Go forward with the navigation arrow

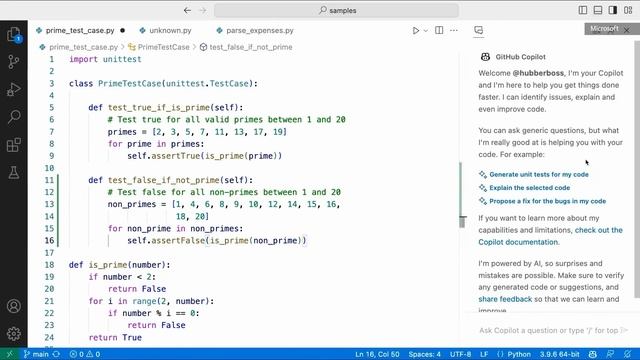coord(203,11)
